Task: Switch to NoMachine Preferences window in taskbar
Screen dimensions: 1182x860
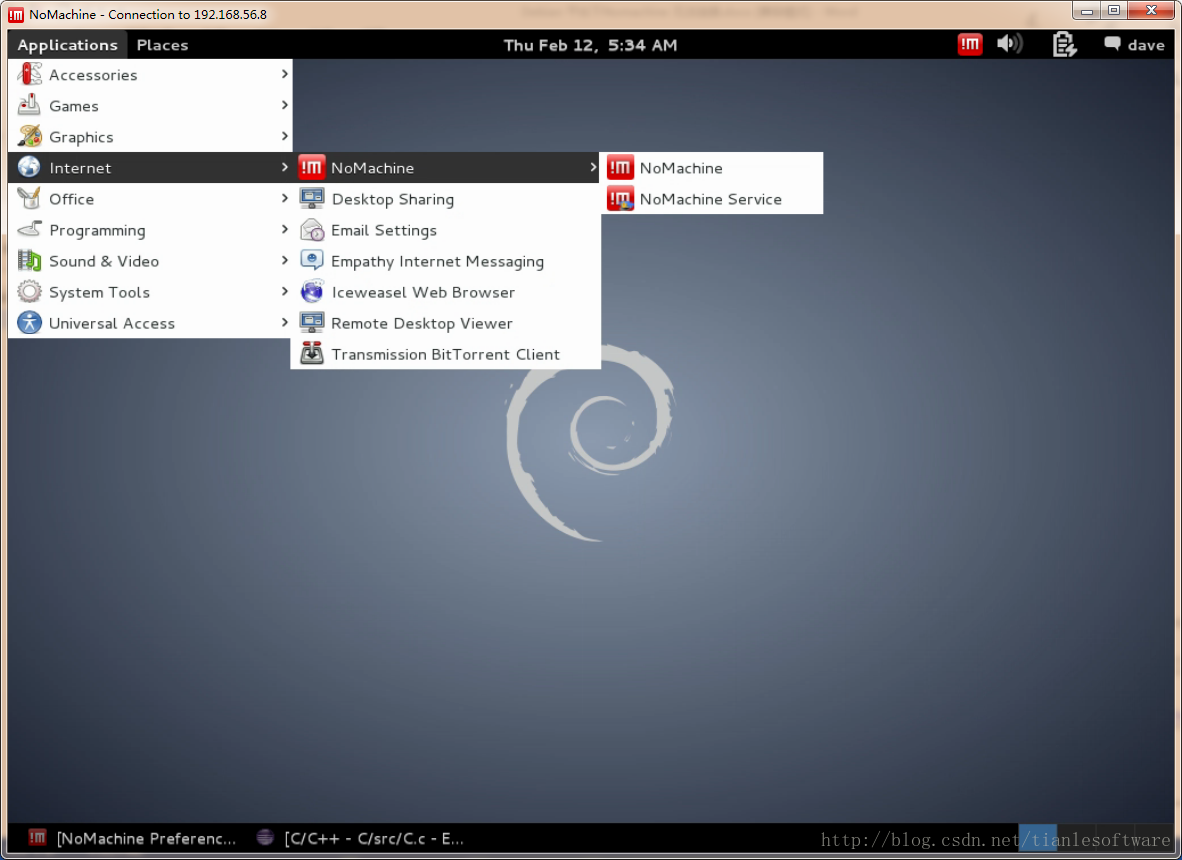Action: [133, 838]
